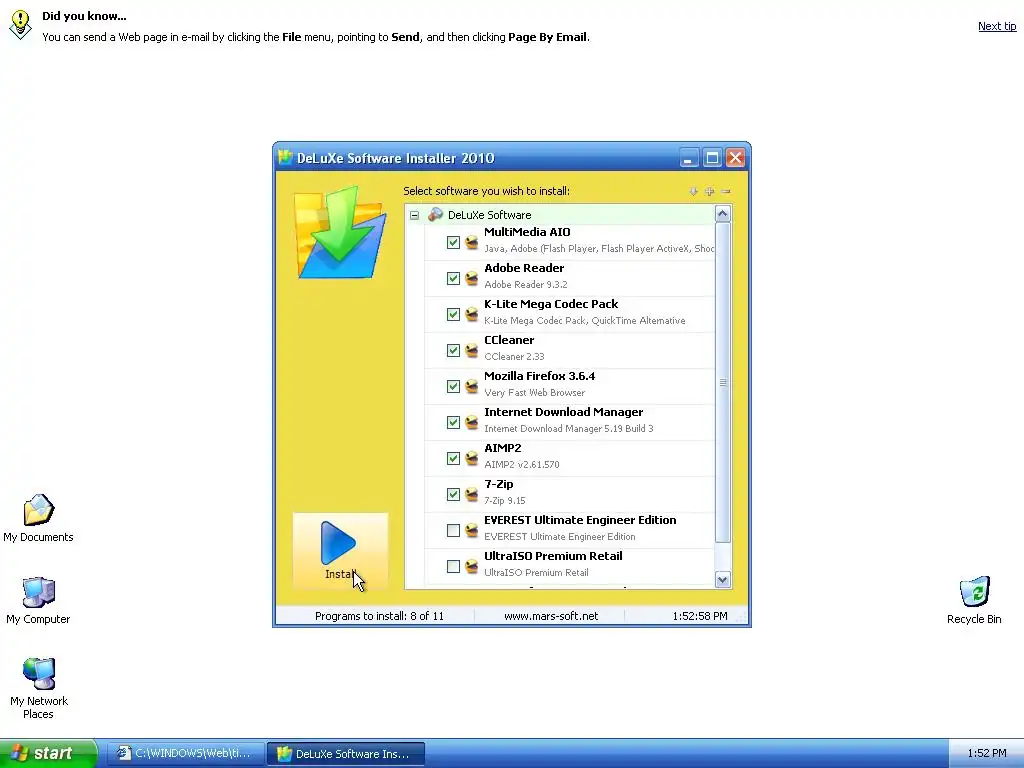Screen dimensions: 1024x768
Task: Switch to C:\WINDOWS\Web taskbar item
Action: pyautogui.click(x=185, y=754)
